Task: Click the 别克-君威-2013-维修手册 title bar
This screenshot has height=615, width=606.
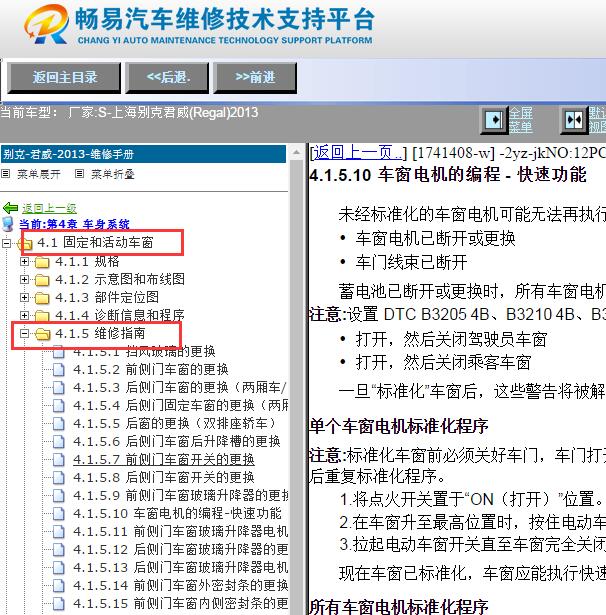Action: (143, 154)
